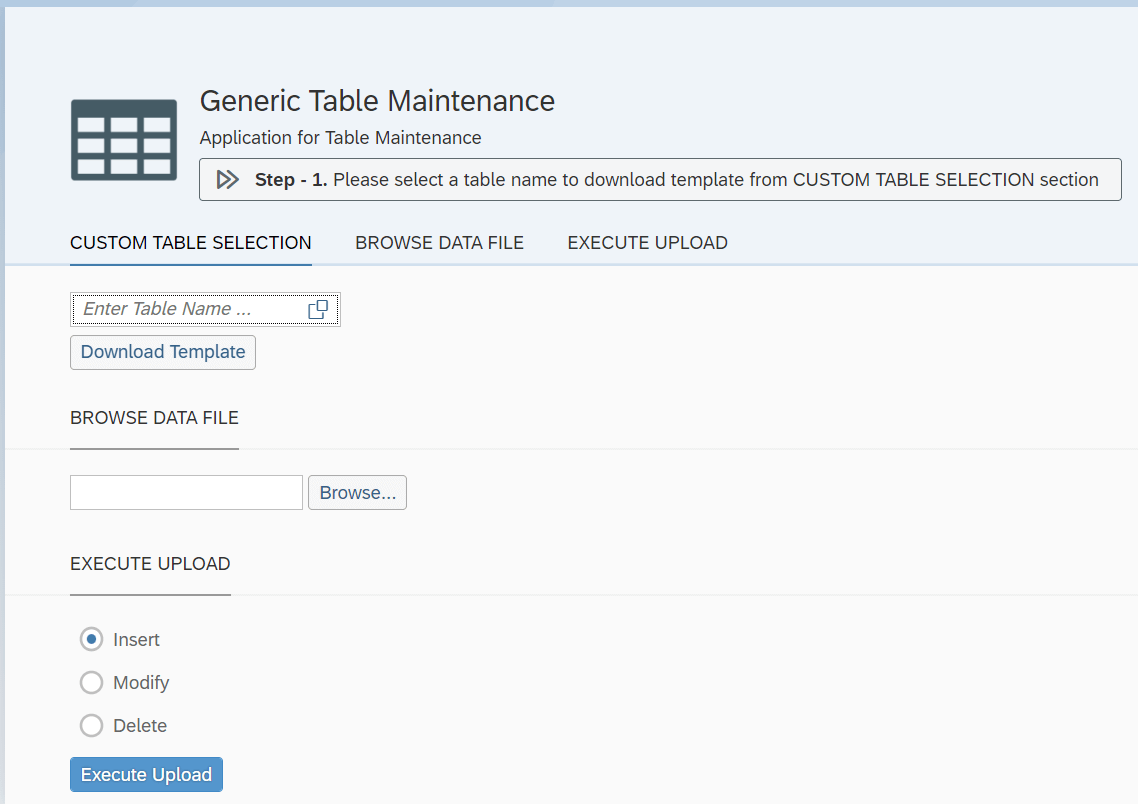Viewport: 1138px width, 804px height.
Task: Click the double-arrow step indicator icon
Action: click(x=228, y=180)
